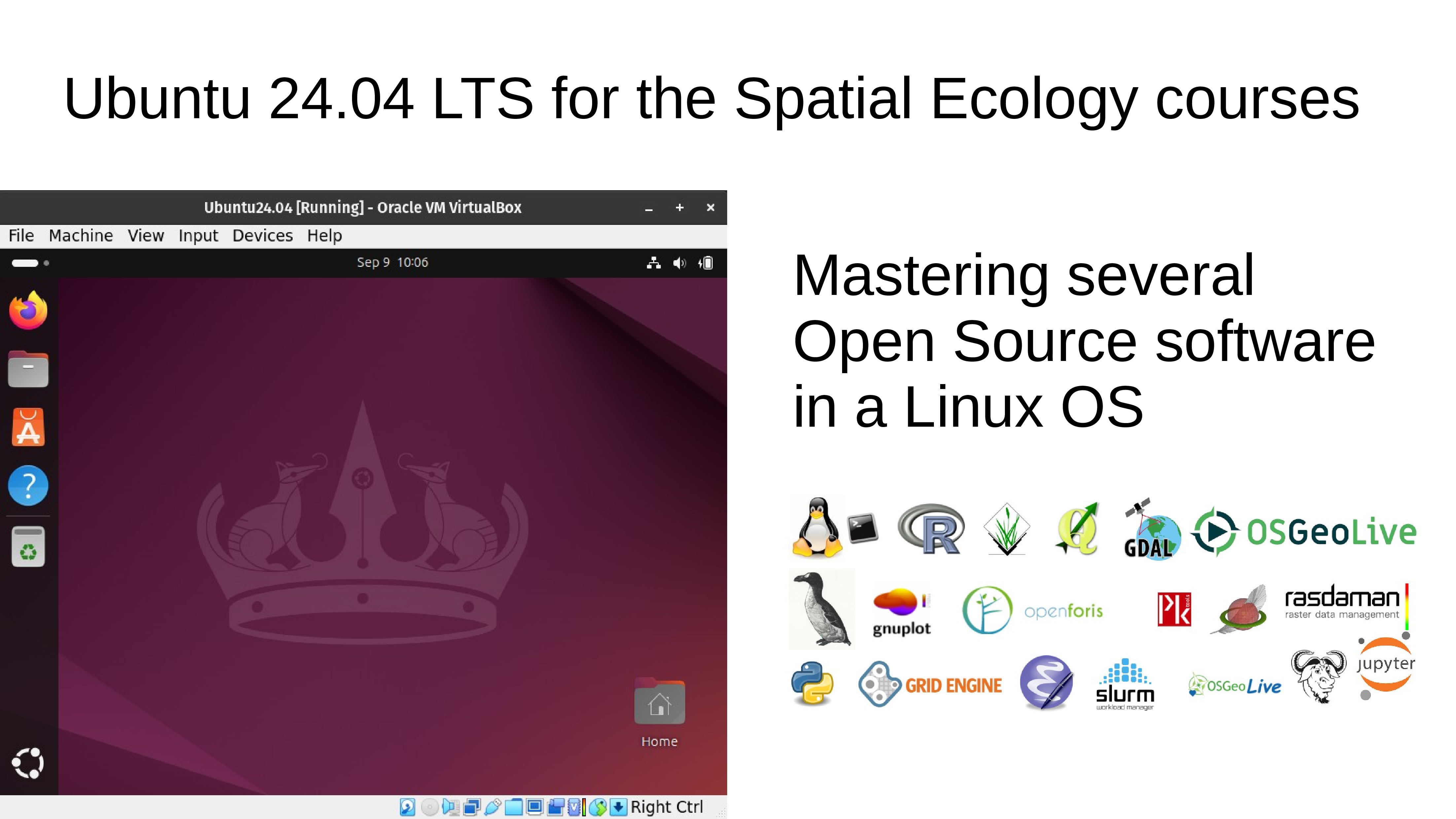Image resolution: width=1456 pixels, height=819 pixels.
Task: Click the R language logo
Action: 932,529
